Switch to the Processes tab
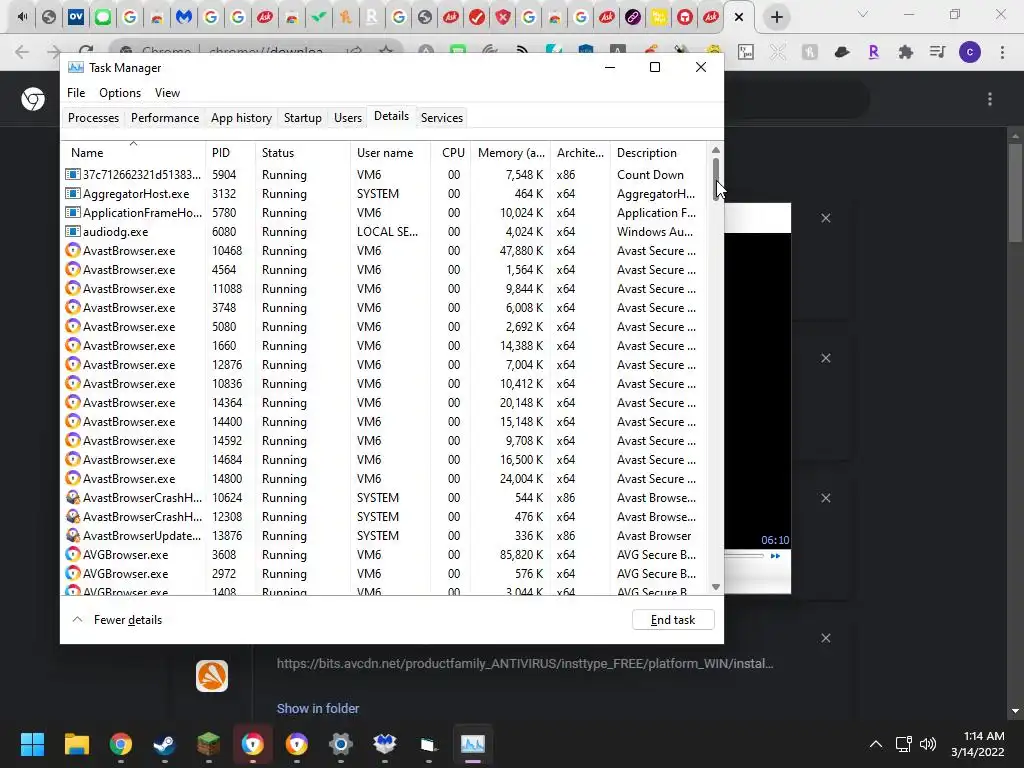This screenshot has height=768, width=1024. click(x=93, y=118)
